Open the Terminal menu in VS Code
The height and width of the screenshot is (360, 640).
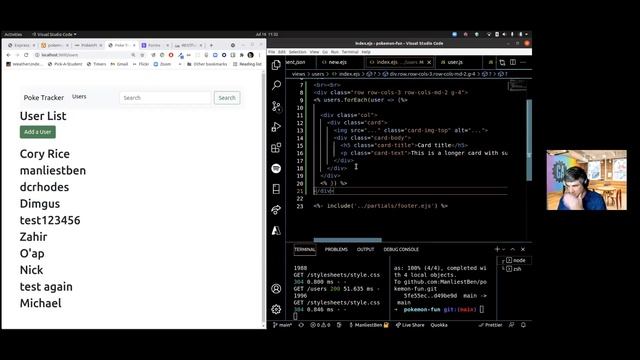point(350,52)
